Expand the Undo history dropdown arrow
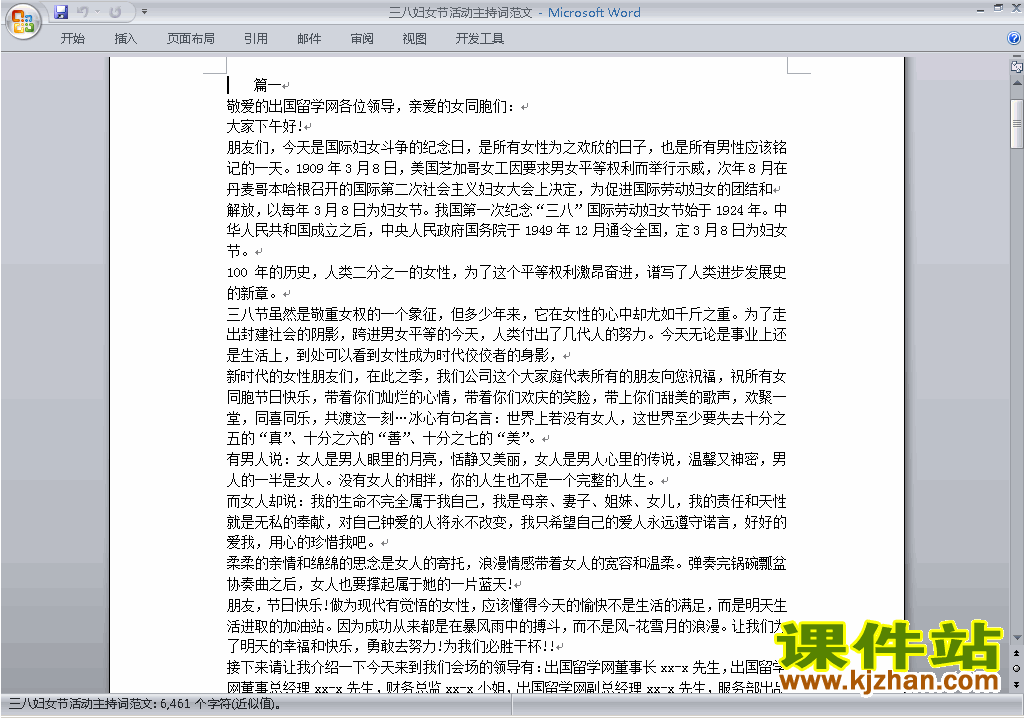 97,12
